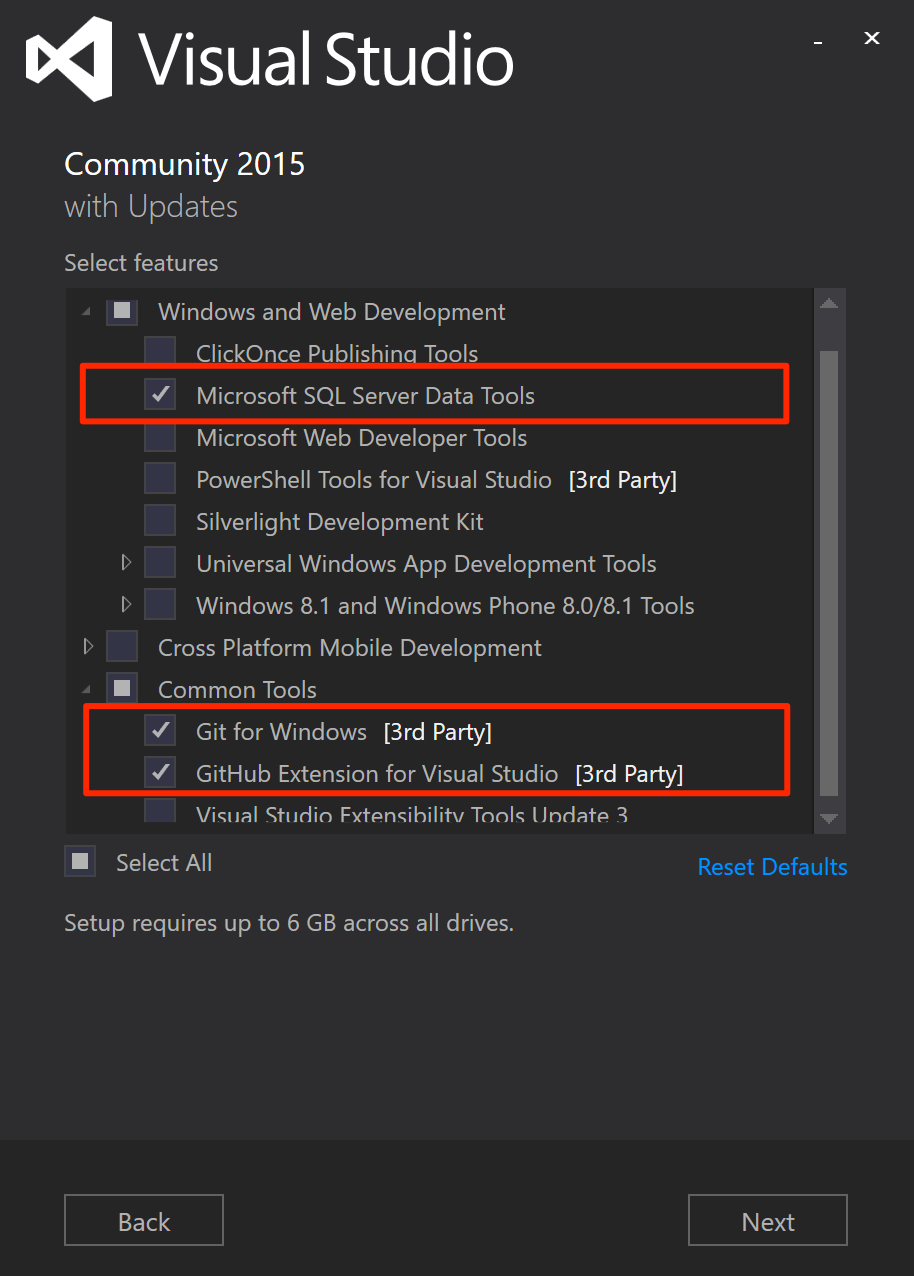Check PowerShell Tools for Visual Studio

[160, 479]
